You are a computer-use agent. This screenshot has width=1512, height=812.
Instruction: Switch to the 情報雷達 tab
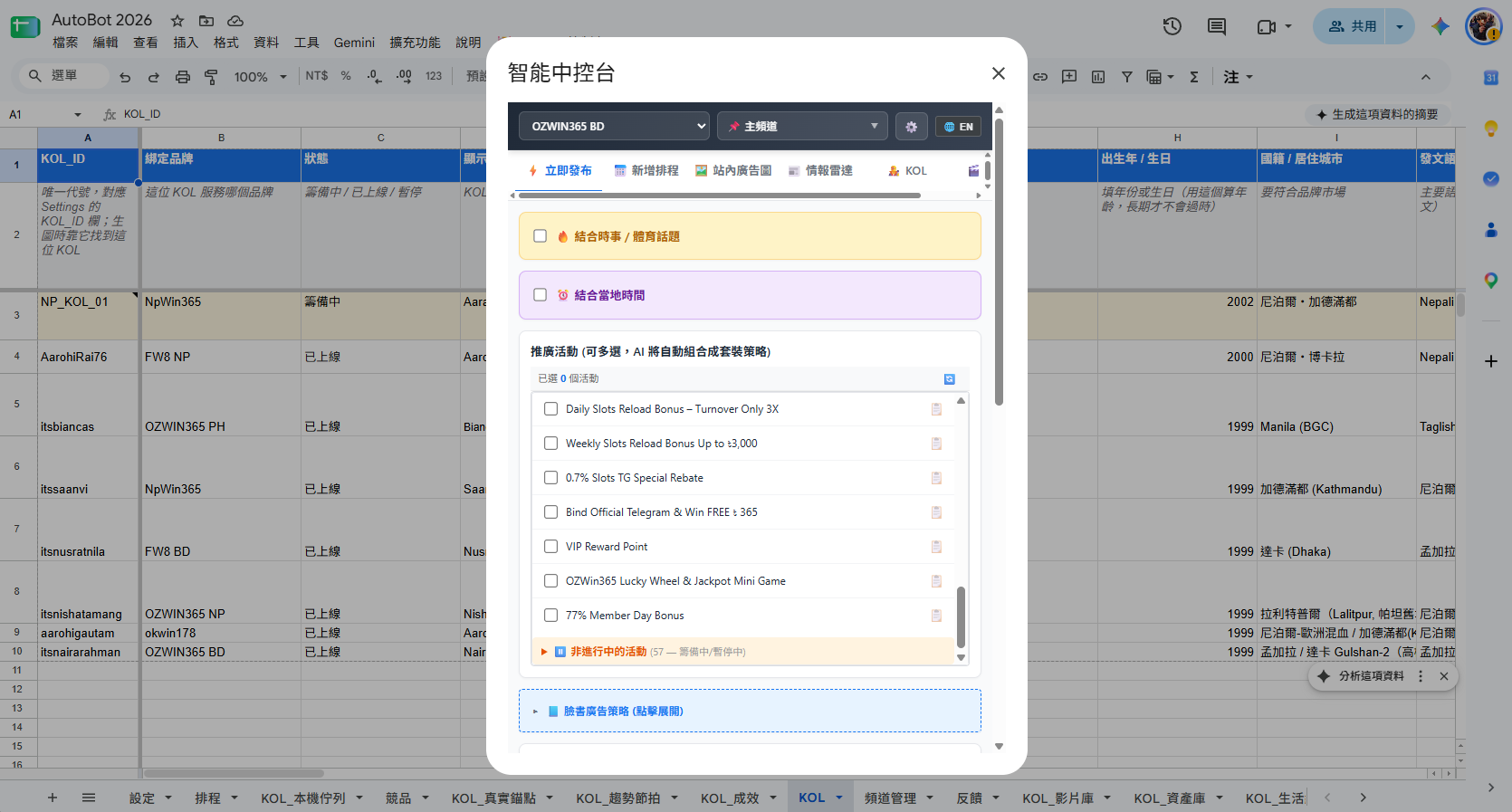pyautogui.click(x=820, y=170)
